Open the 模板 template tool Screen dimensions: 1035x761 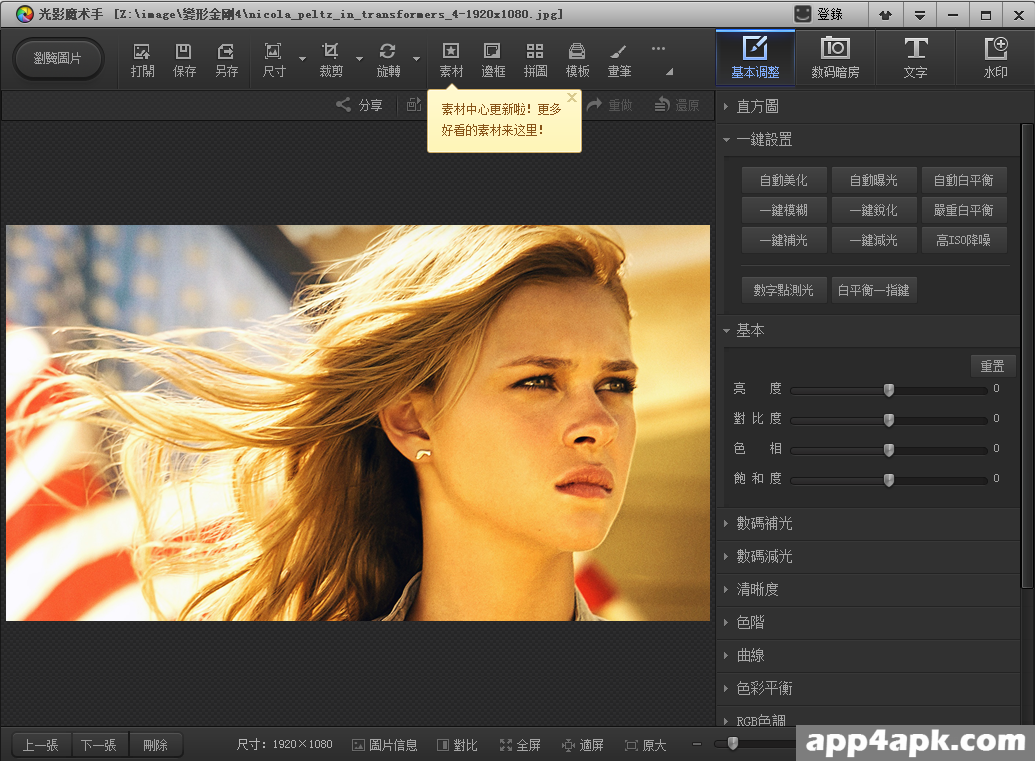pyautogui.click(x=578, y=59)
